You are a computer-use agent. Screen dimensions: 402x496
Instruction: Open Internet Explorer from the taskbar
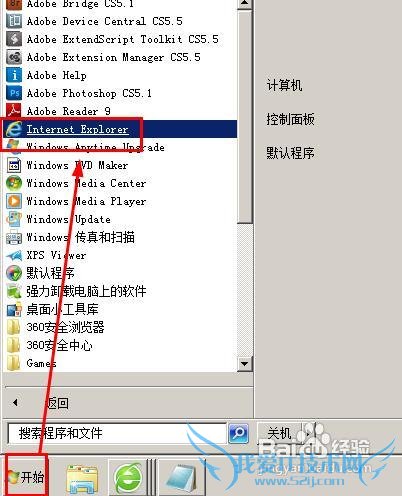pos(129,478)
